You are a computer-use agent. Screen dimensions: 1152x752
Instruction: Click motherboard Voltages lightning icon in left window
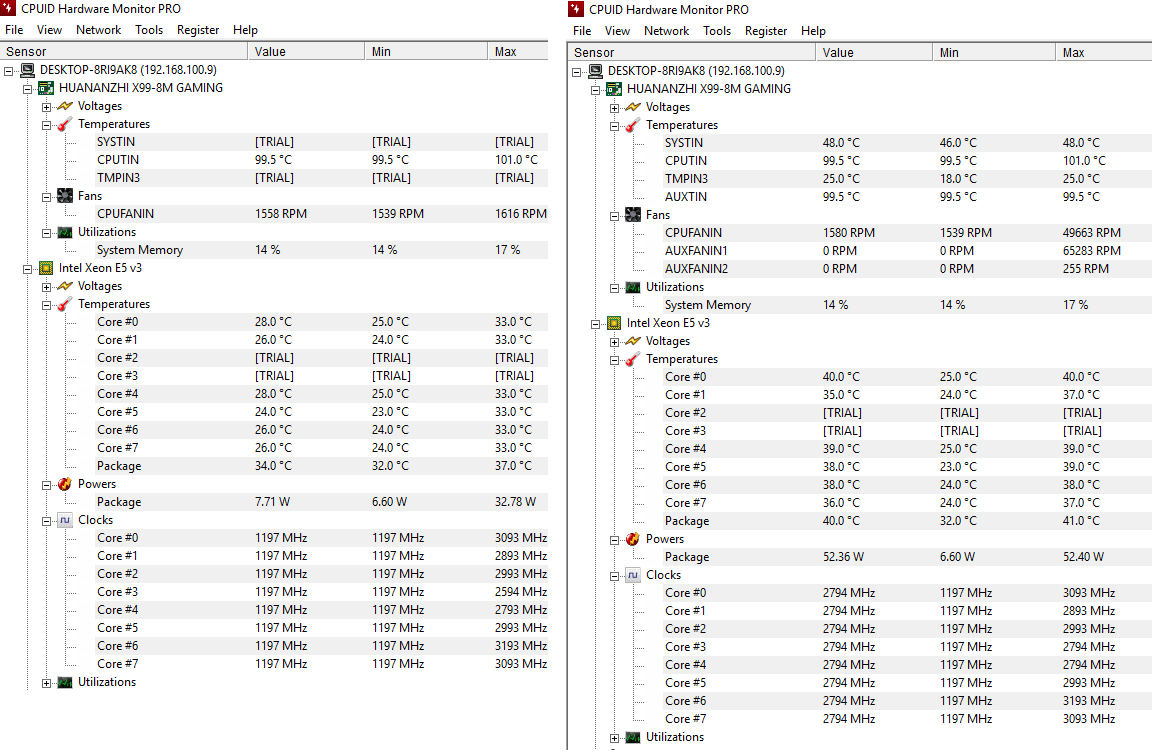click(65, 106)
